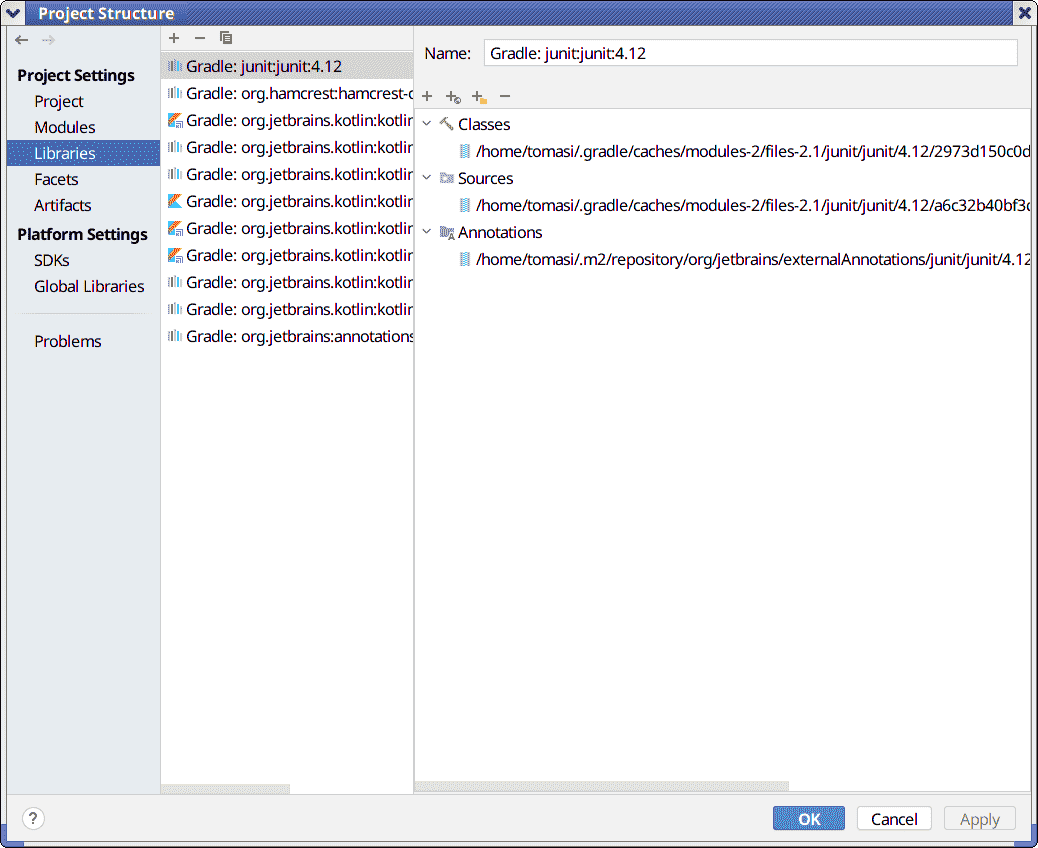Click the back navigation arrow

21,40
